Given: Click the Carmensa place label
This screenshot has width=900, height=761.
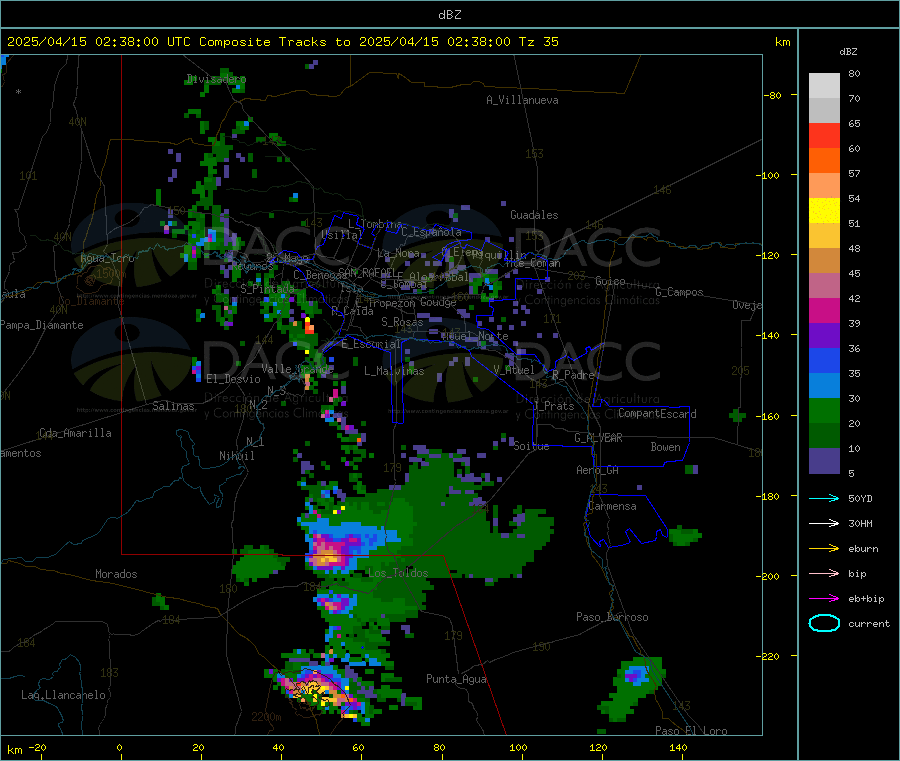Looking at the screenshot, I should point(612,506).
